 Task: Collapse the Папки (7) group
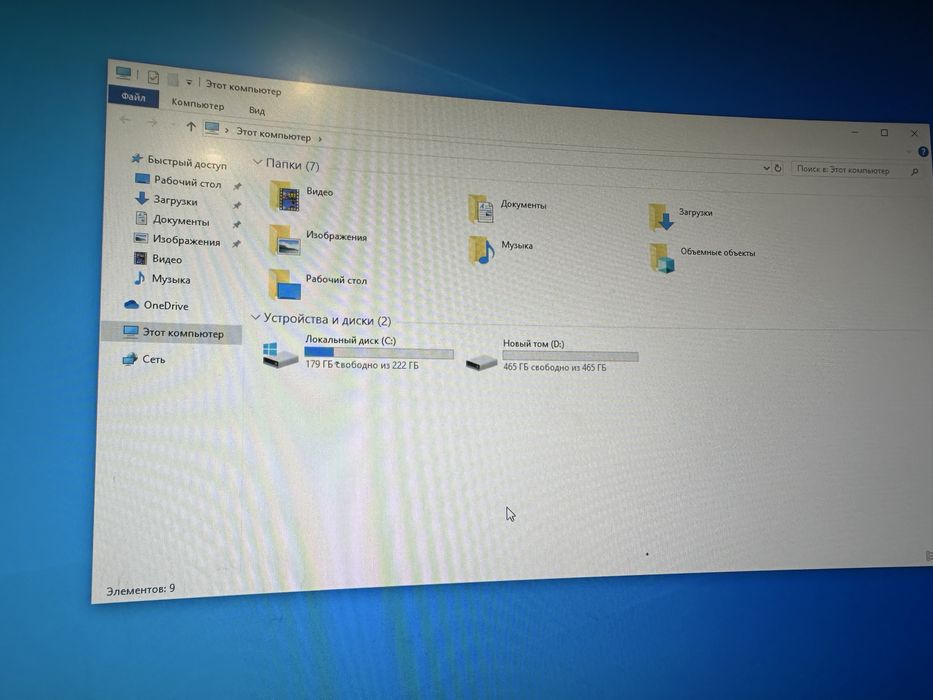257,161
